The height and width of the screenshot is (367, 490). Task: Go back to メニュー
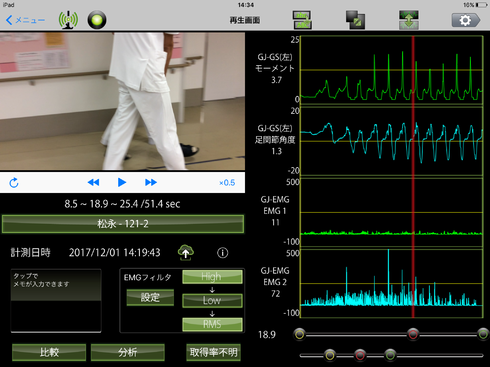pyautogui.click(x=25, y=20)
